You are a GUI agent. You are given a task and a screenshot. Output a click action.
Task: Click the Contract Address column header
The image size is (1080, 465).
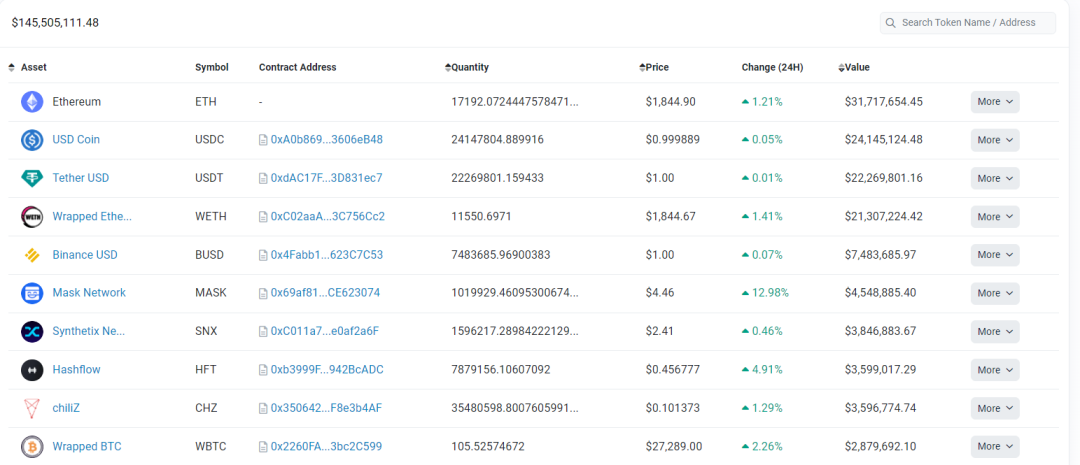[x=298, y=68]
